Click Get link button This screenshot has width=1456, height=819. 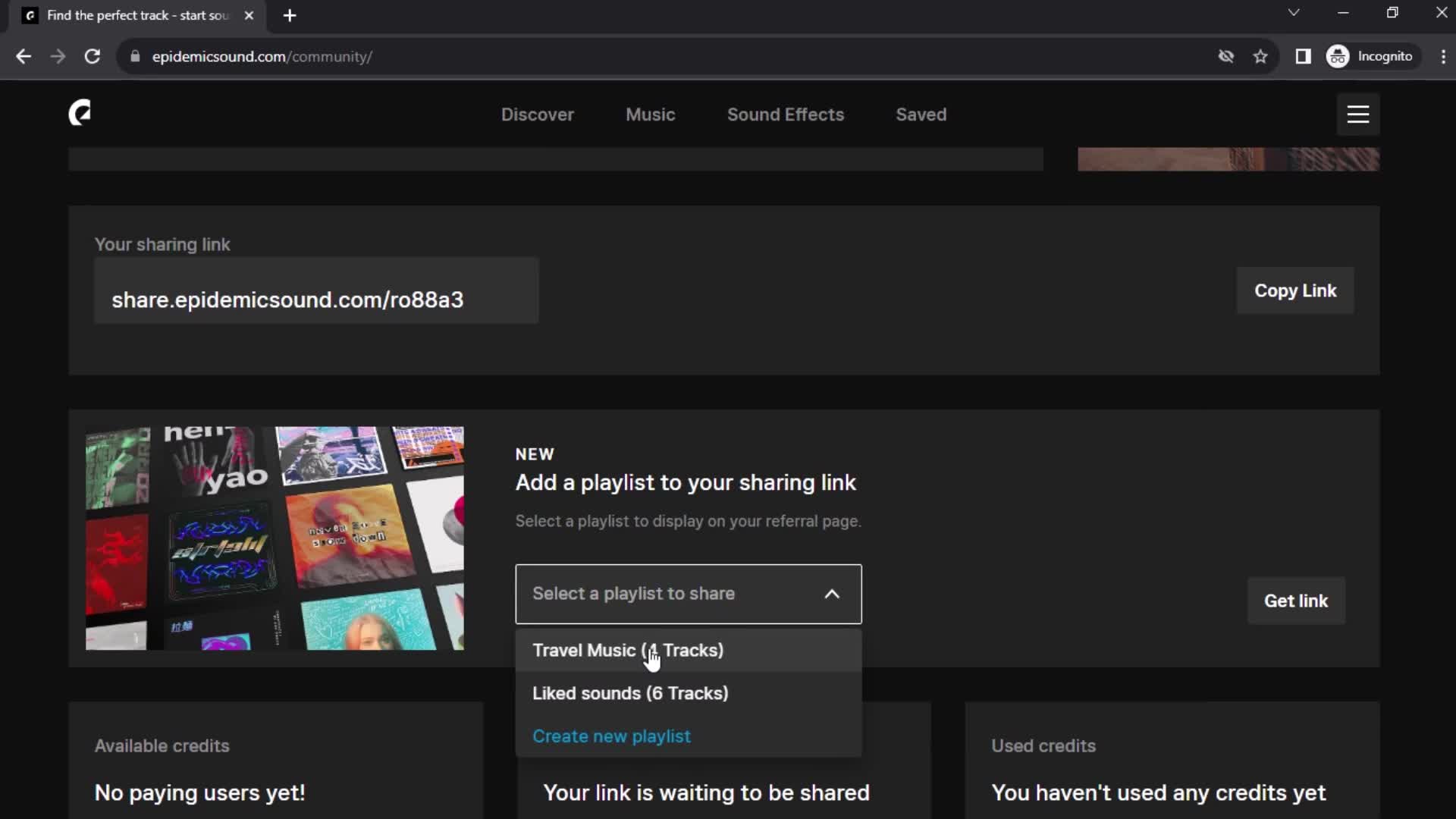(1296, 600)
